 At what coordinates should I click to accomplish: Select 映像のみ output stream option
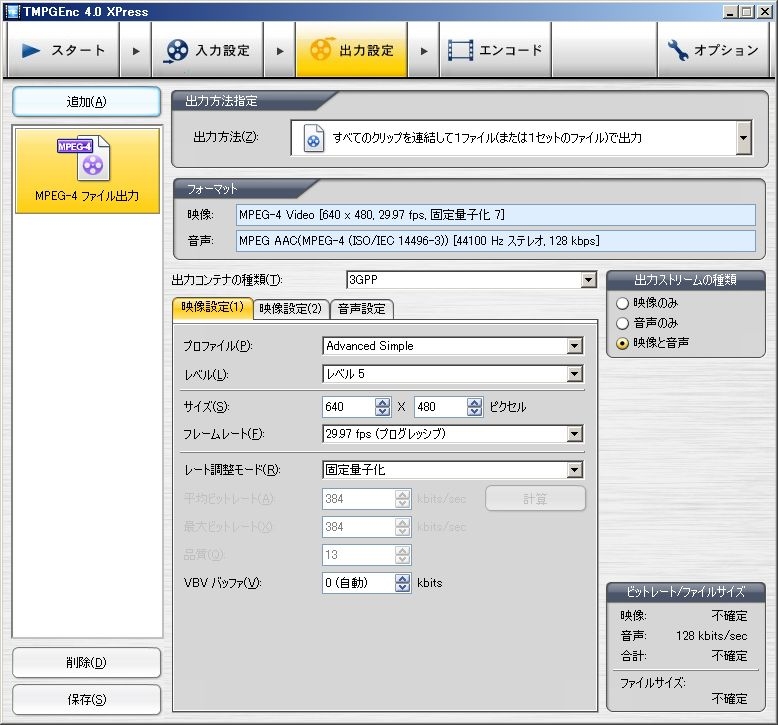(x=623, y=303)
